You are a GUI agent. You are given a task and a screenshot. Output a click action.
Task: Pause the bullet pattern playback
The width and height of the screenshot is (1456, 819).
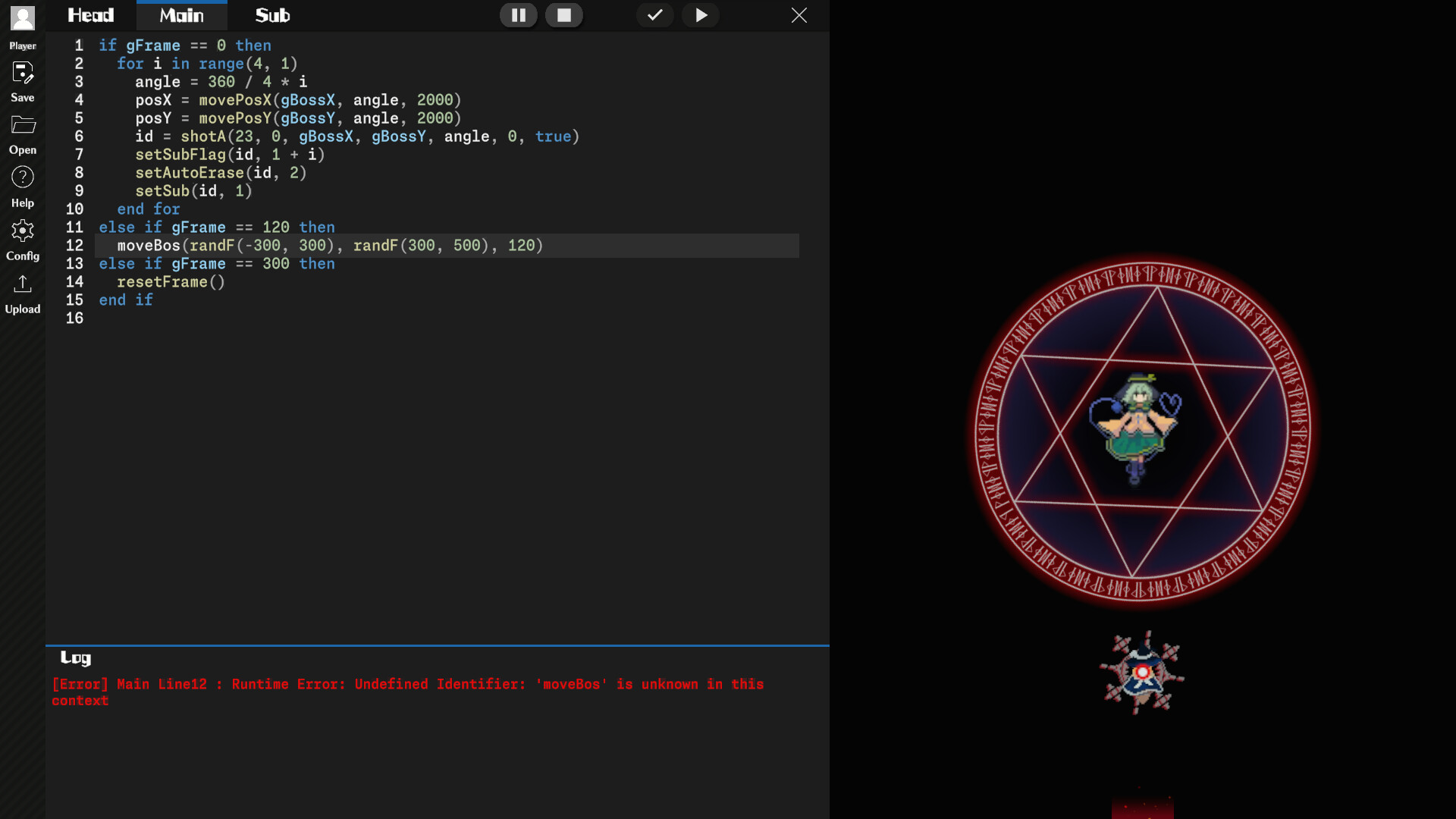(519, 15)
